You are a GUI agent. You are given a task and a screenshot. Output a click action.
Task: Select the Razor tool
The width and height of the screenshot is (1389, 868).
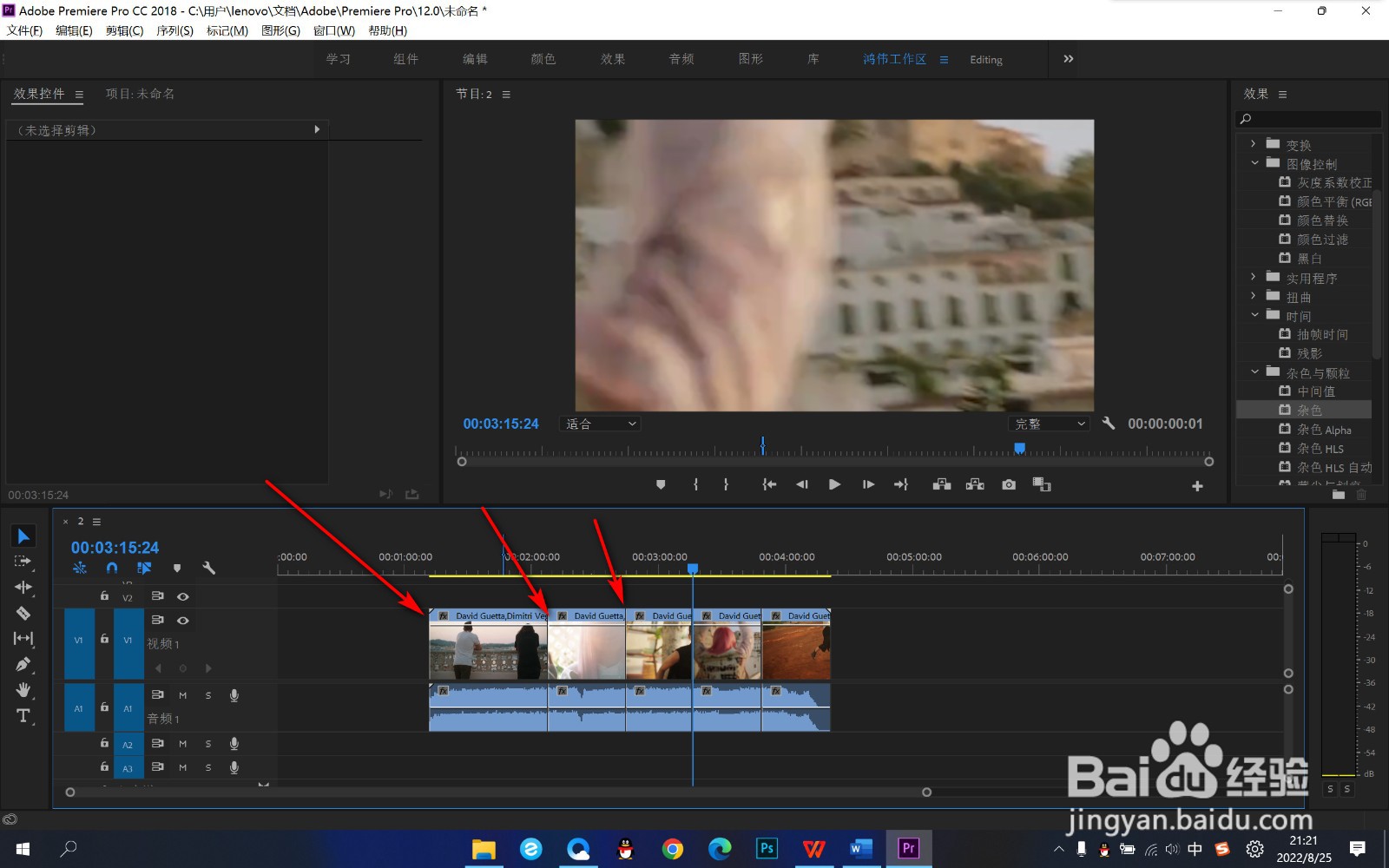pos(23,613)
